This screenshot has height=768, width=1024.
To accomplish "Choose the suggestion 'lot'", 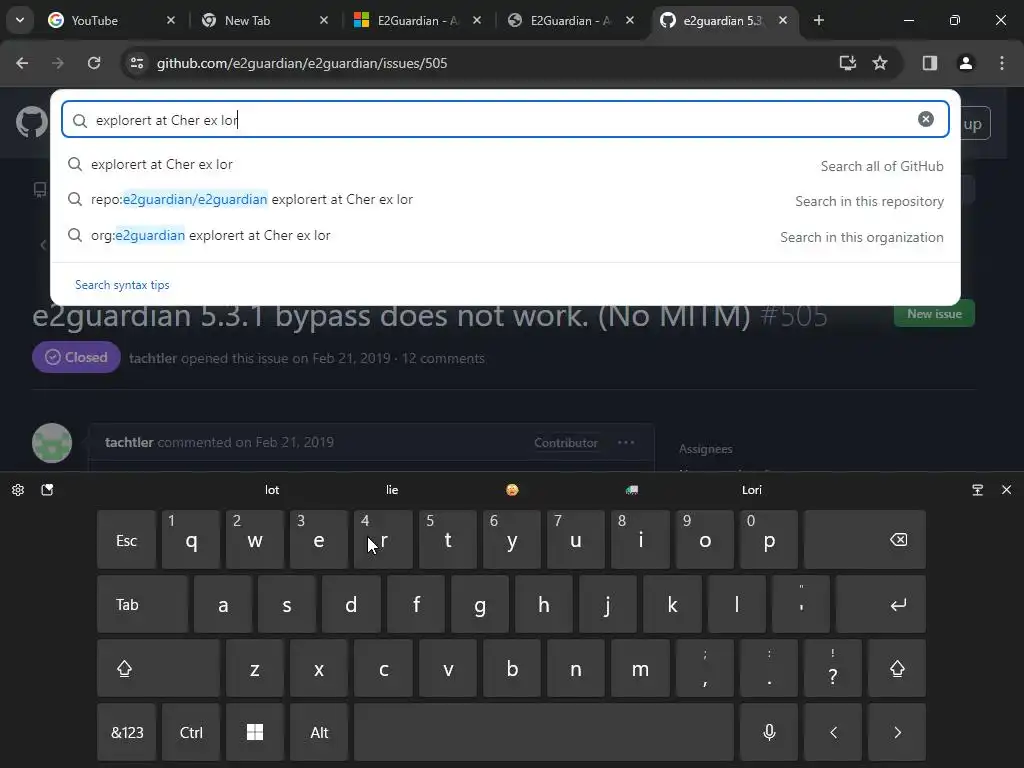I will click(272, 490).
